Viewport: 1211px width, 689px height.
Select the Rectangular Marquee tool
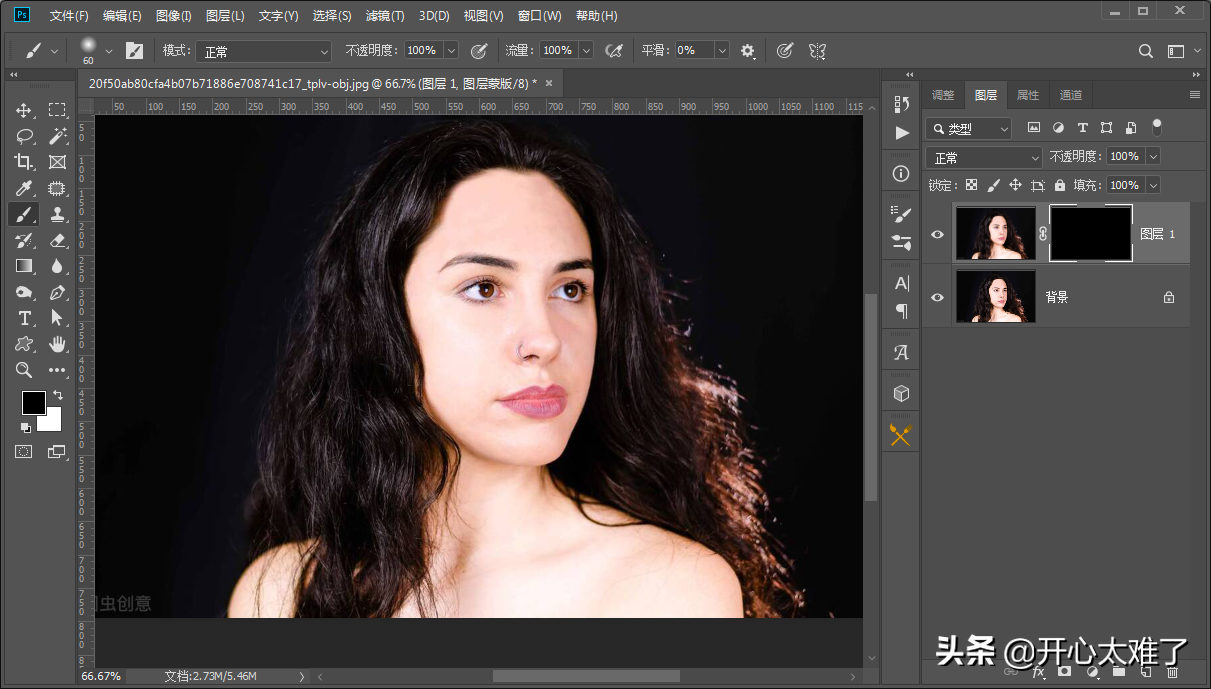[x=57, y=110]
